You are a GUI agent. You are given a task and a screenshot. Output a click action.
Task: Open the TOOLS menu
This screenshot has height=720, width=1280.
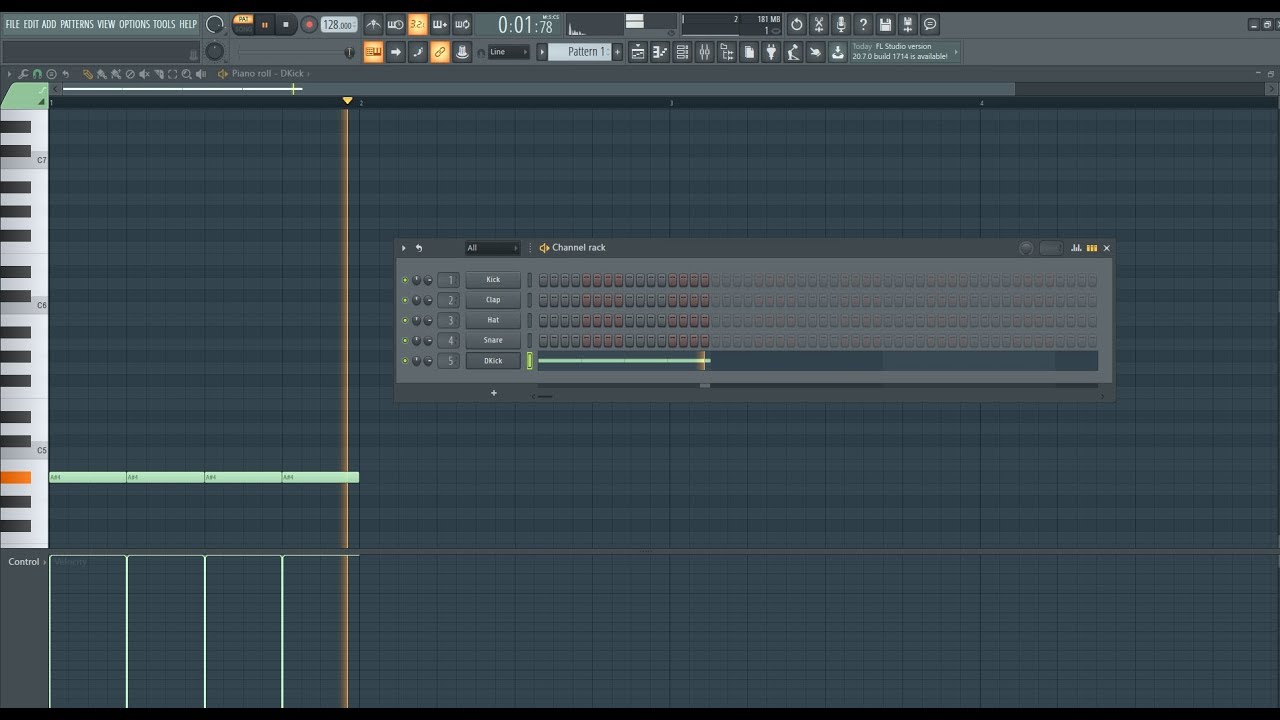[164, 24]
